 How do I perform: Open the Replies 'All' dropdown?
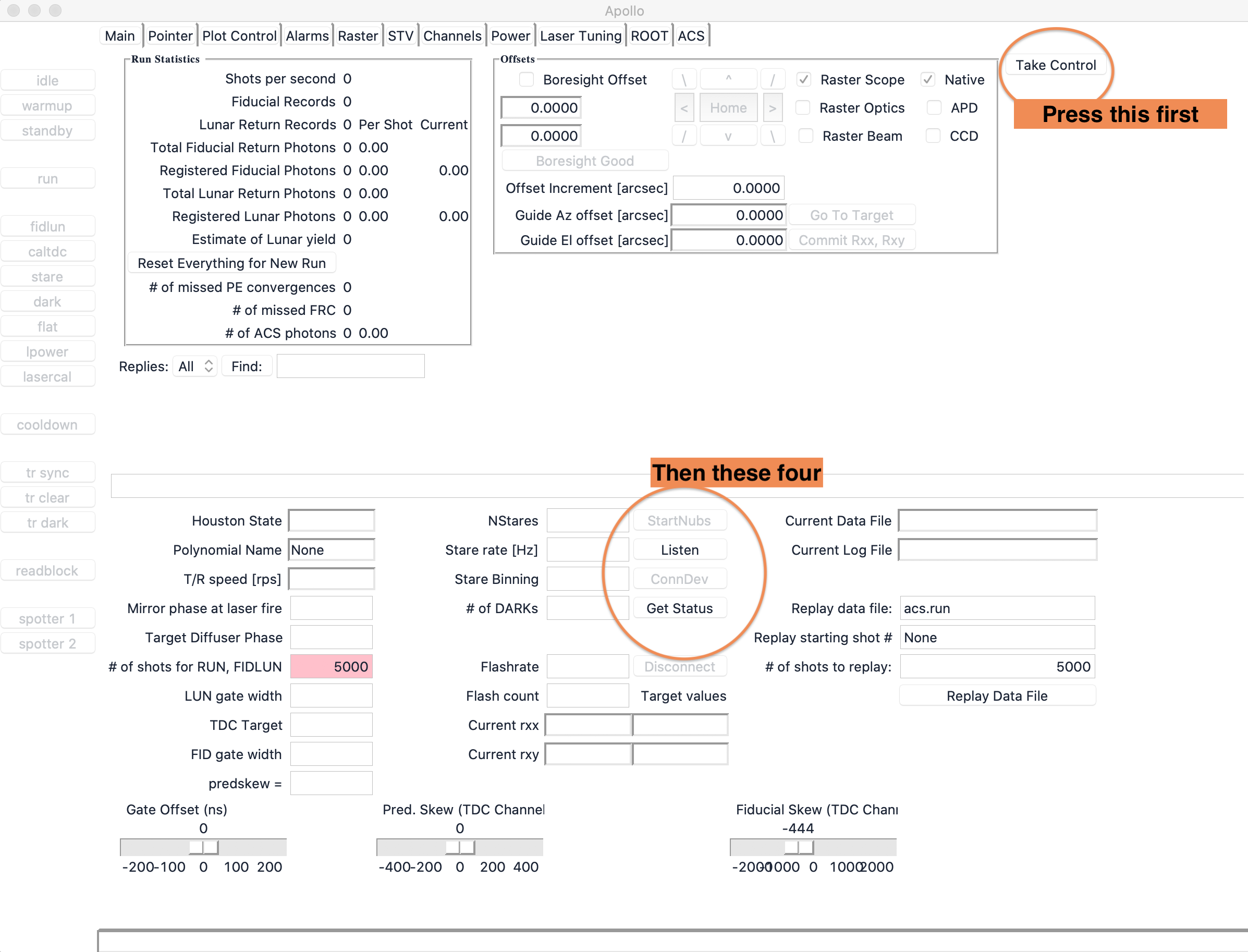[195, 366]
